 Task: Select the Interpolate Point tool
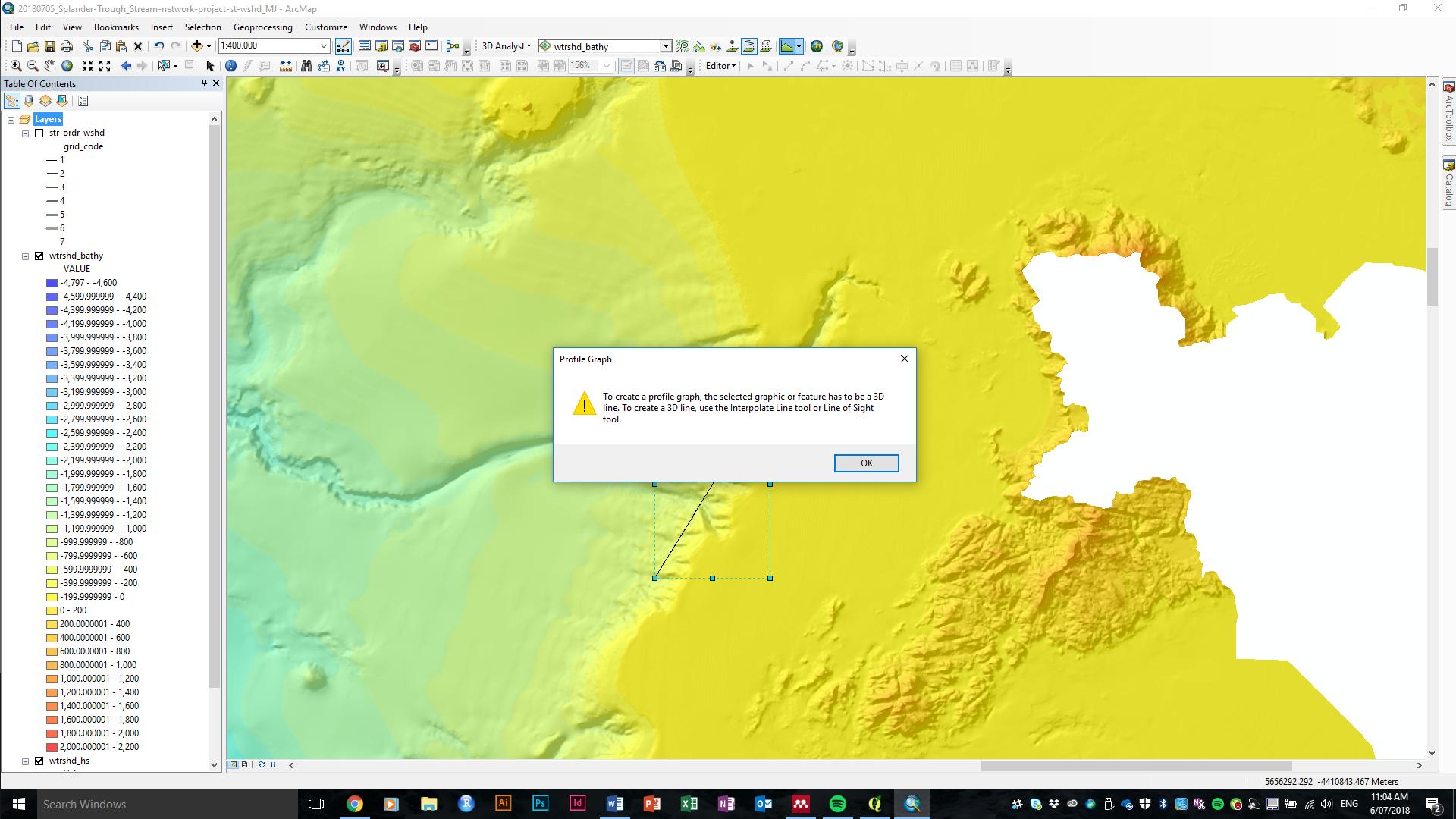pos(733,46)
